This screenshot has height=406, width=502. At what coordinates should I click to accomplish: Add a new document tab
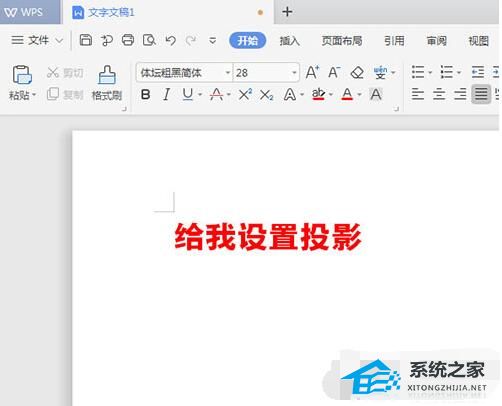(287, 12)
